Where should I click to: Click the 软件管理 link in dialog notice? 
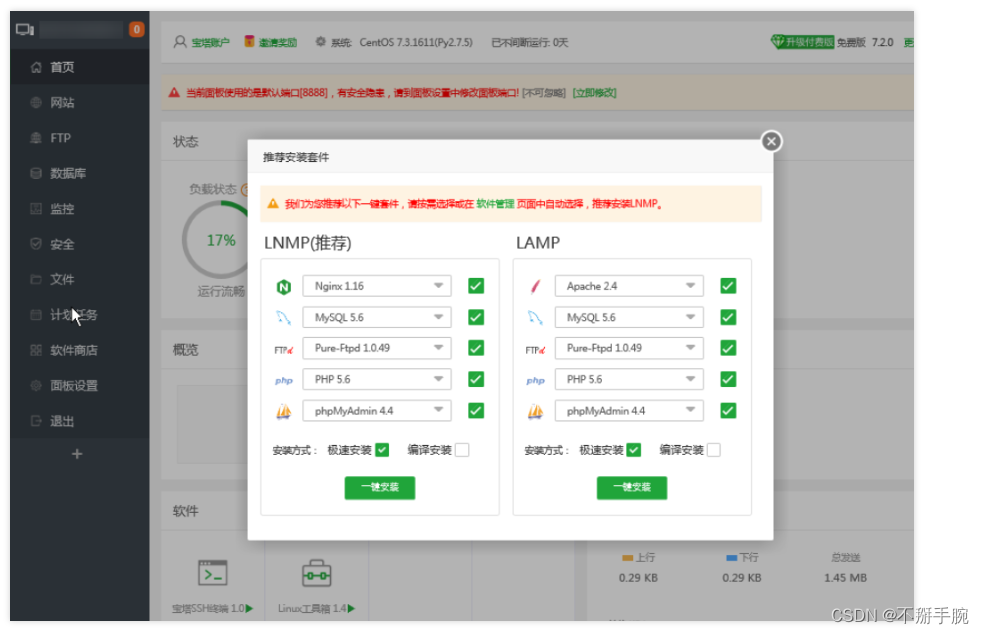[495, 204]
